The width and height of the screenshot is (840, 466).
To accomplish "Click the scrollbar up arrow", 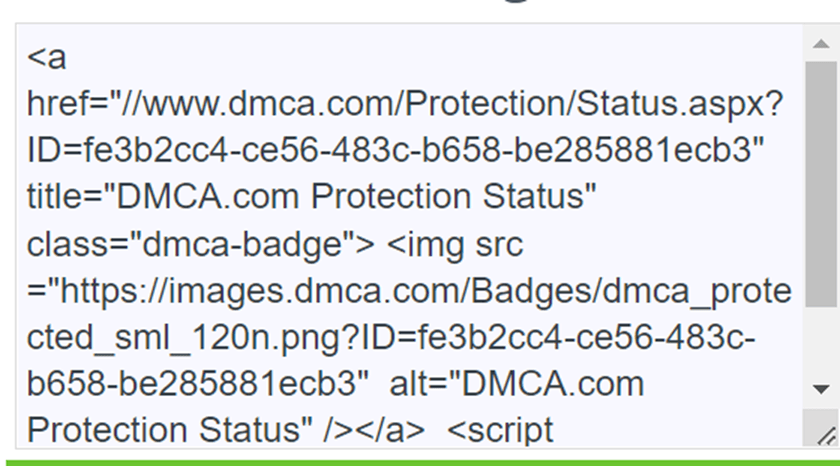I will tap(821, 43).
